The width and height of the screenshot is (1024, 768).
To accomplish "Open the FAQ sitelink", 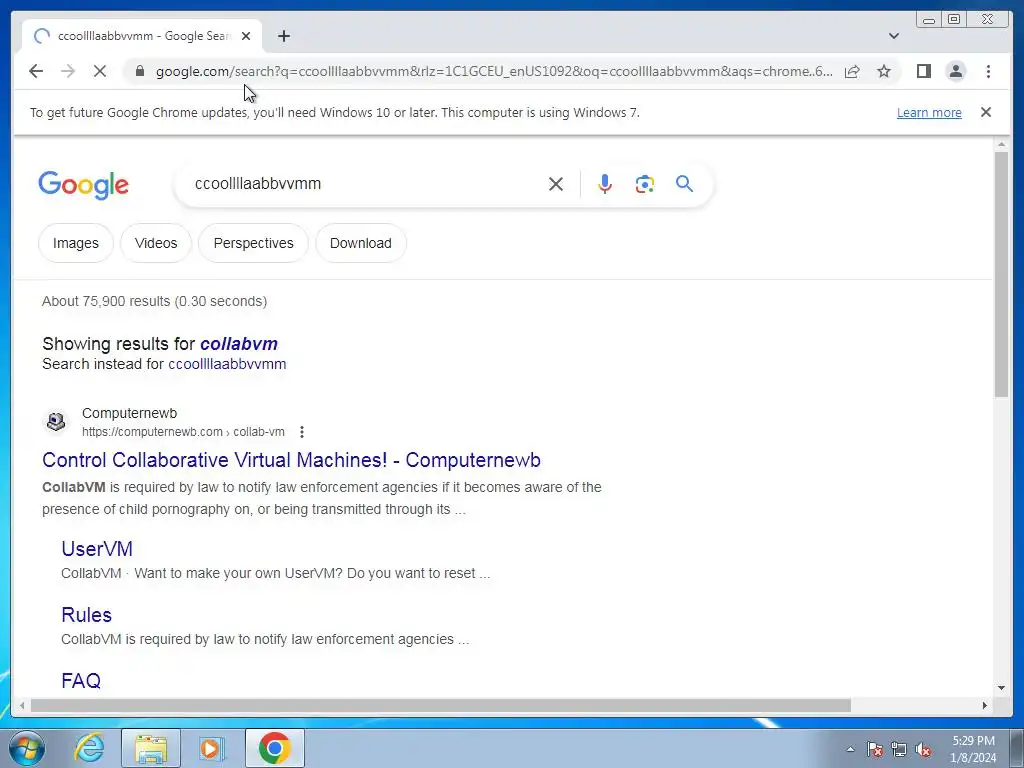I will coord(81,680).
